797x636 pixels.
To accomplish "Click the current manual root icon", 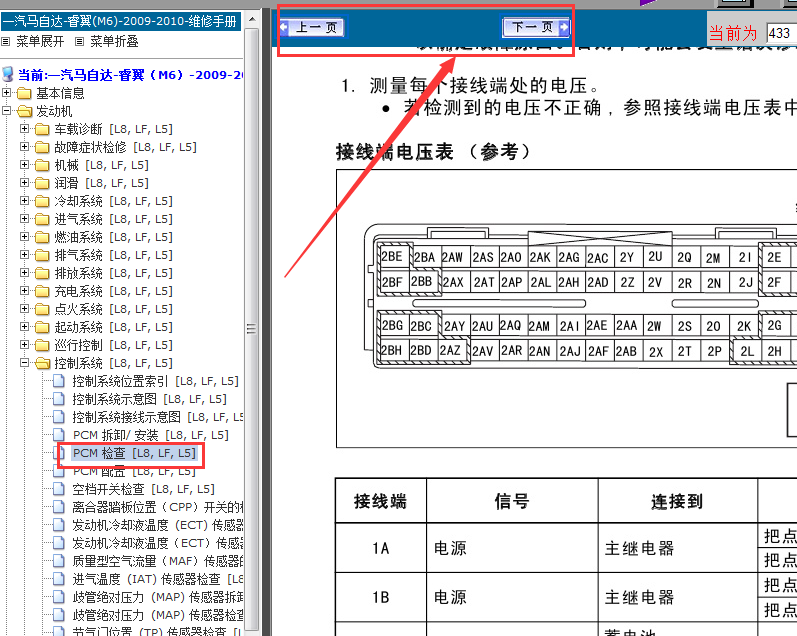I will tap(8, 74).
